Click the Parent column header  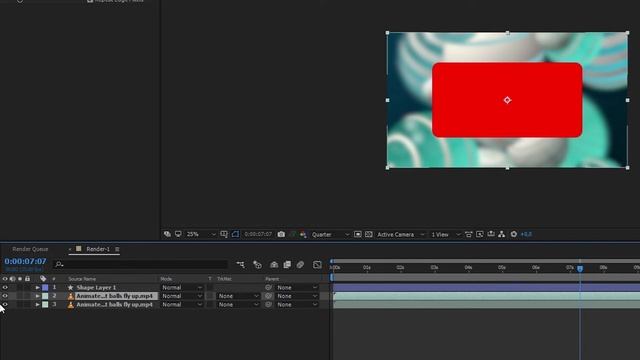coord(272,279)
